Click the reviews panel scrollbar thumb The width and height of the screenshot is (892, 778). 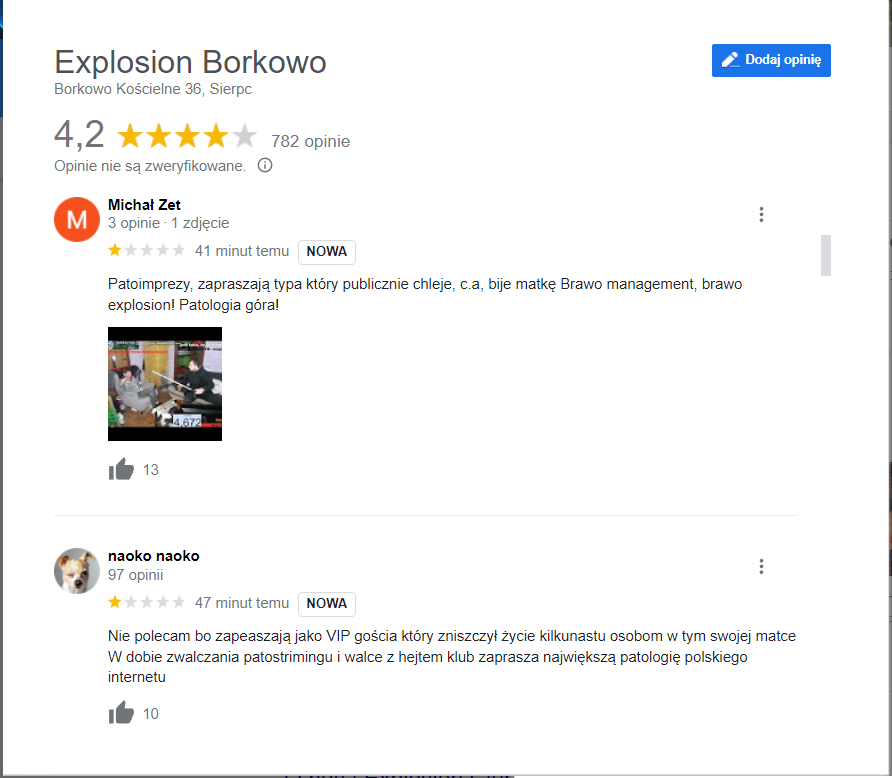[826, 255]
